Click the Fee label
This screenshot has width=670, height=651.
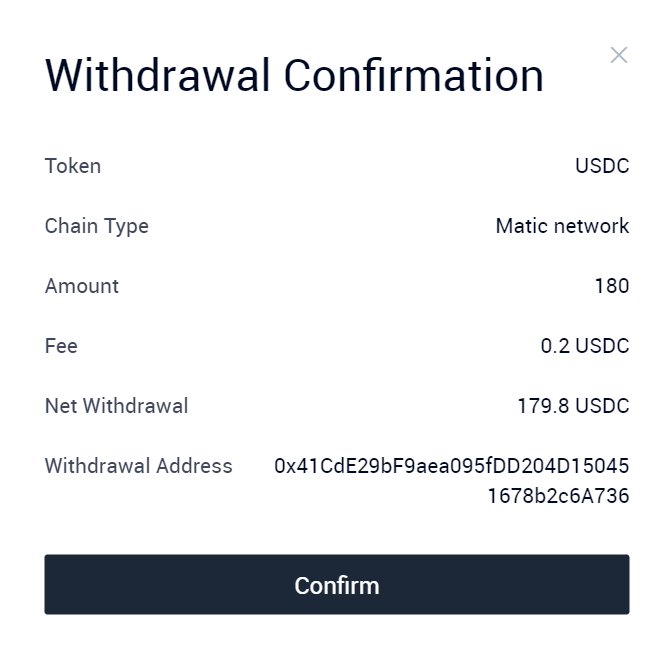pos(61,346)
